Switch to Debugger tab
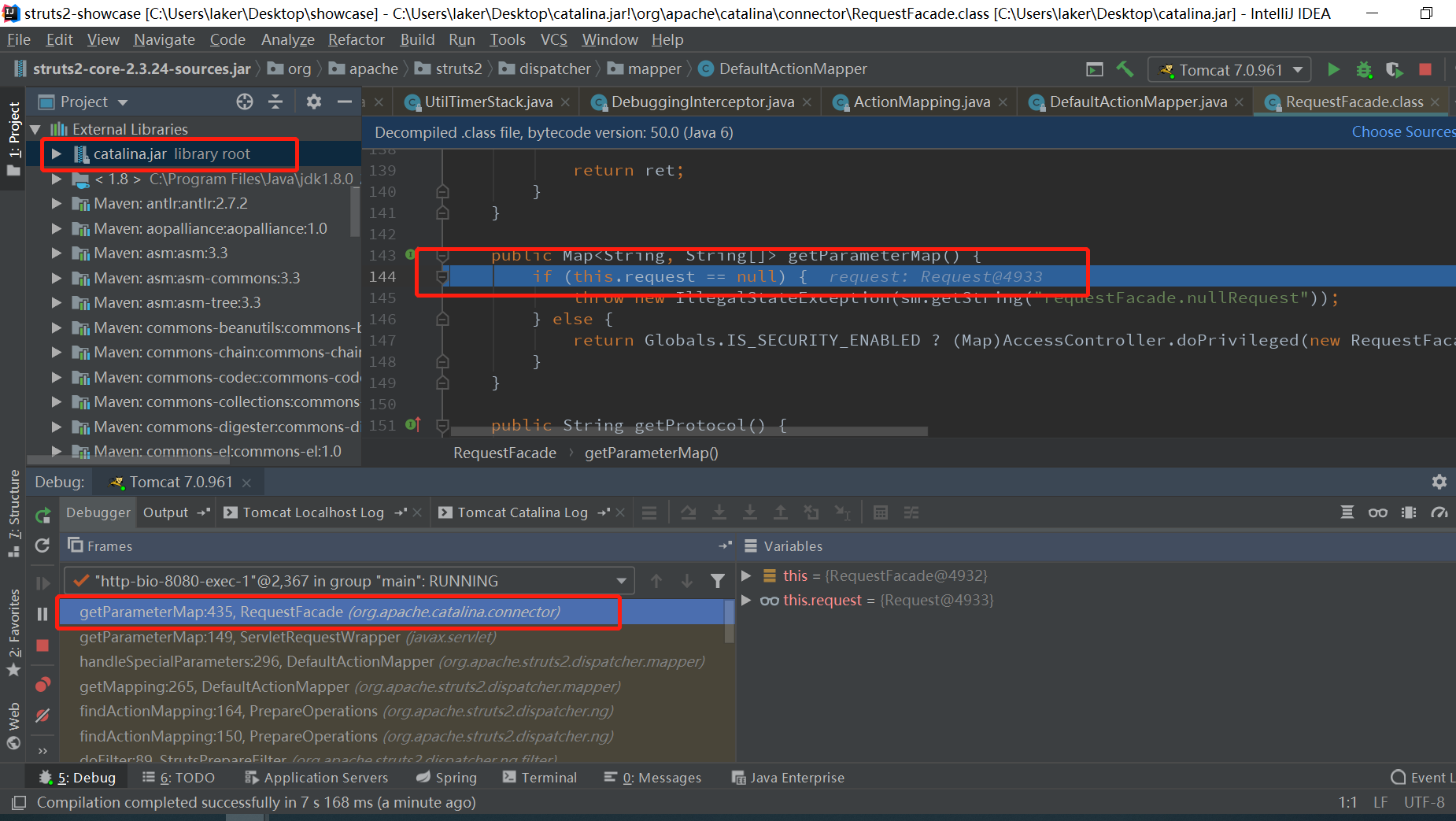 coord(98,512)
